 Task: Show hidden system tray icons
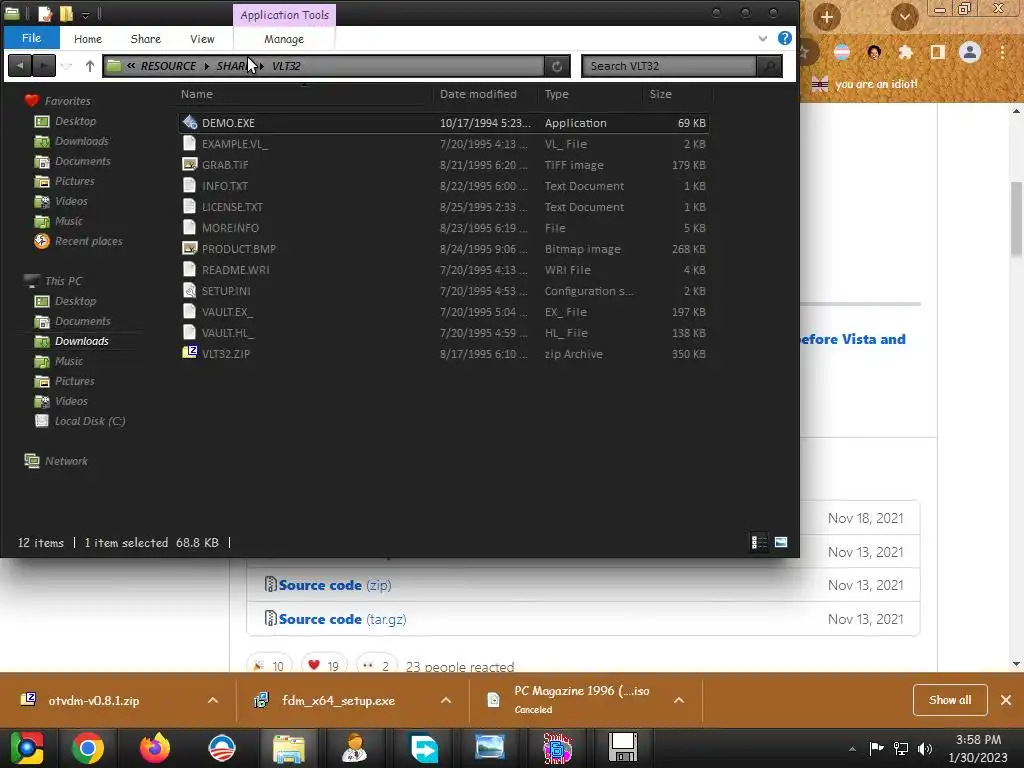tap(852, 749)
